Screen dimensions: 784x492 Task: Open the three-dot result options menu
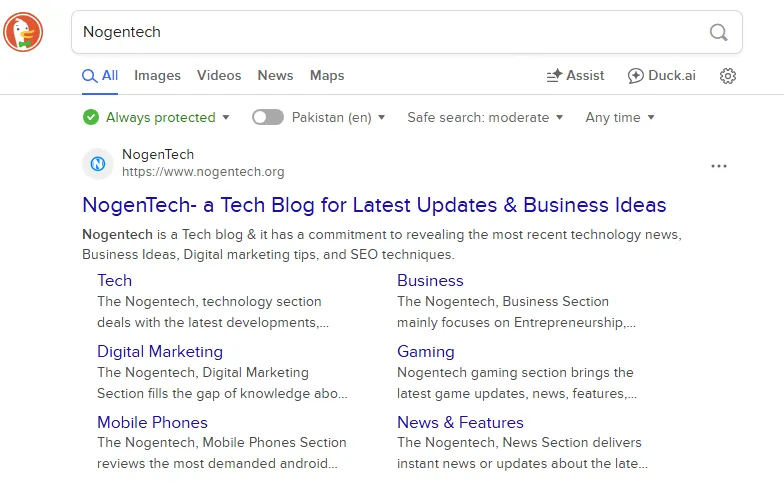[x=718, y=166]
